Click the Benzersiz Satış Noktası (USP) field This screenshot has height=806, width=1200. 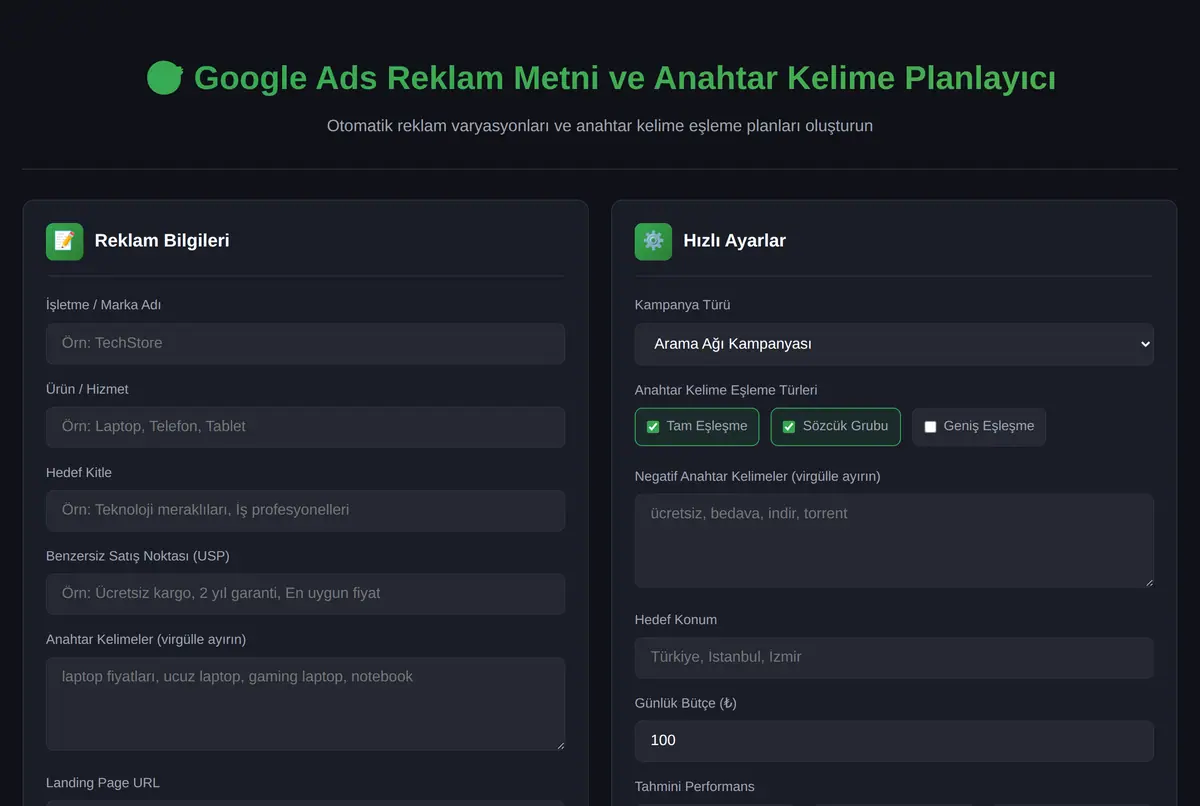305,593
